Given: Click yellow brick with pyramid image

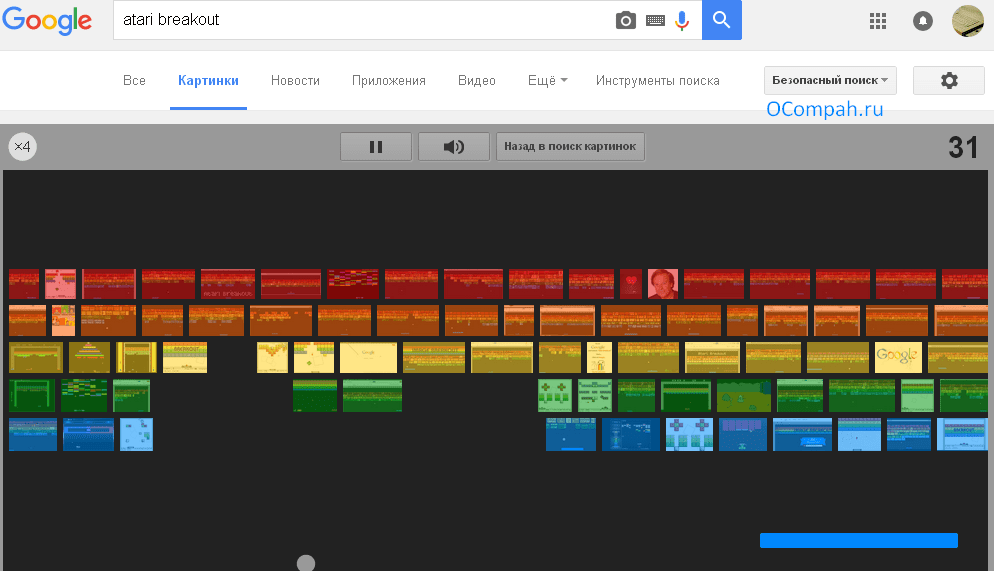Looking at the screenshot, I should 89,357.
